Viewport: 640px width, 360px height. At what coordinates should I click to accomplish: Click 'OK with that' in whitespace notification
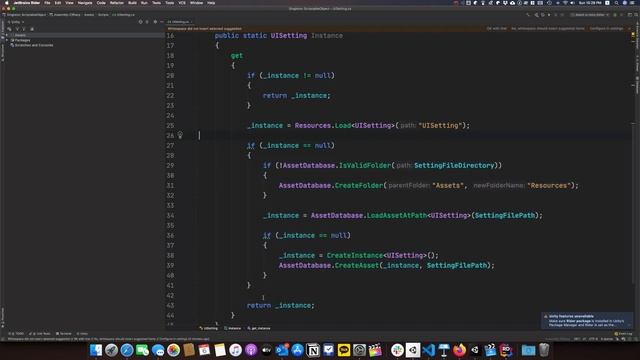[496, 29]
